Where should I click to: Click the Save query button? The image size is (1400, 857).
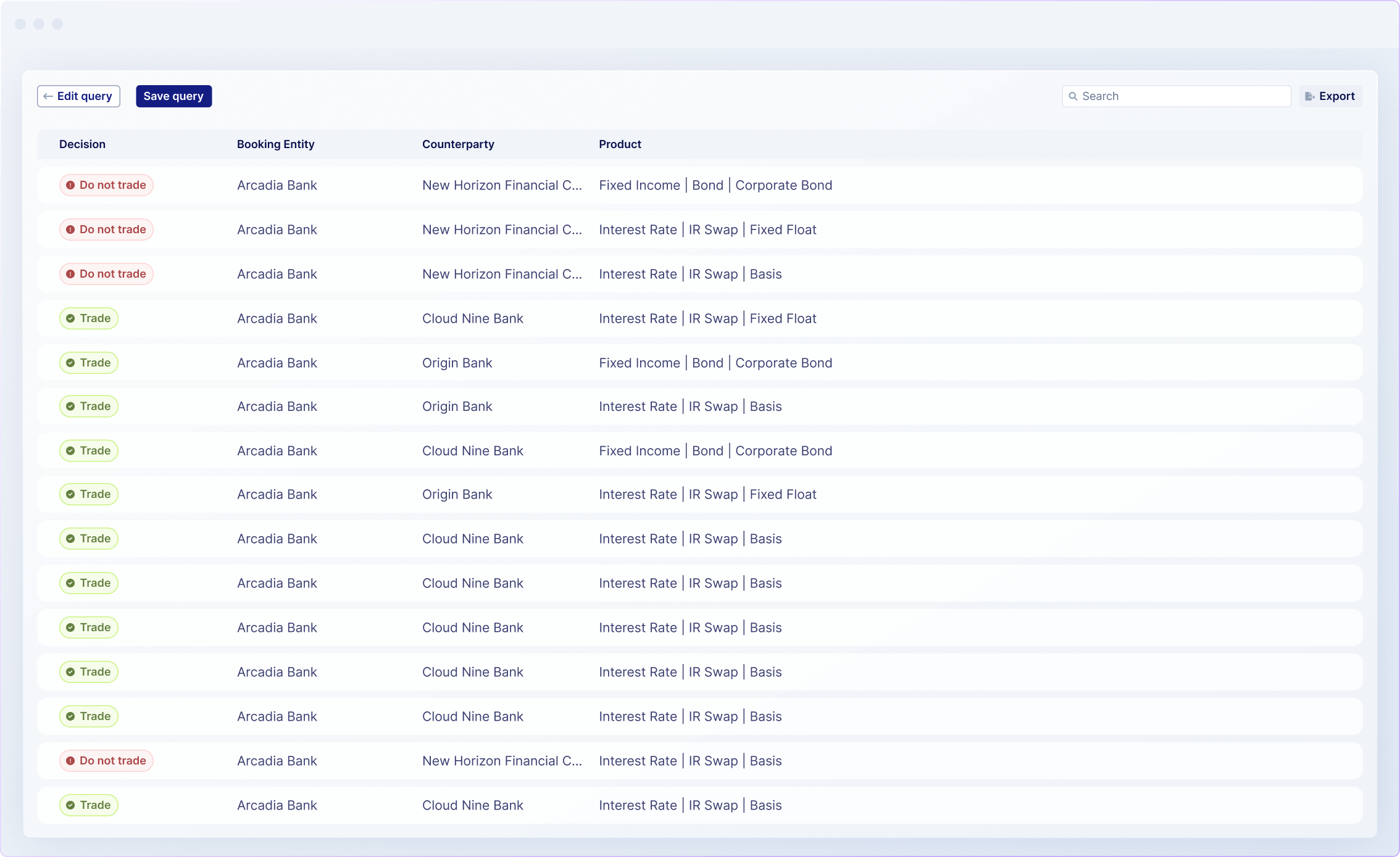(173, 96)
